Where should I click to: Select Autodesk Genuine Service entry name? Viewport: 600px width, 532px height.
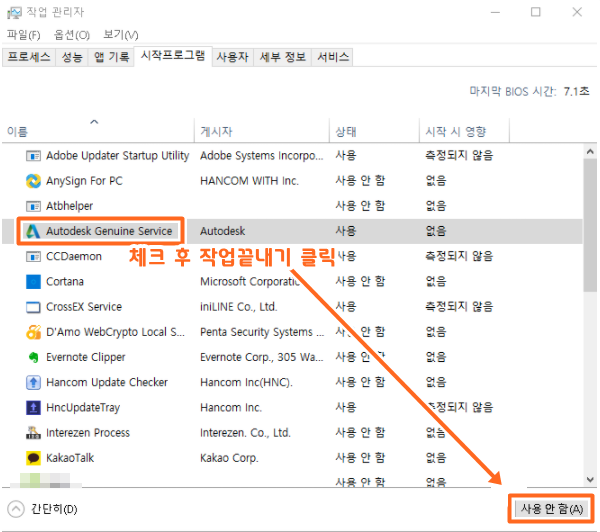(109, 231)
